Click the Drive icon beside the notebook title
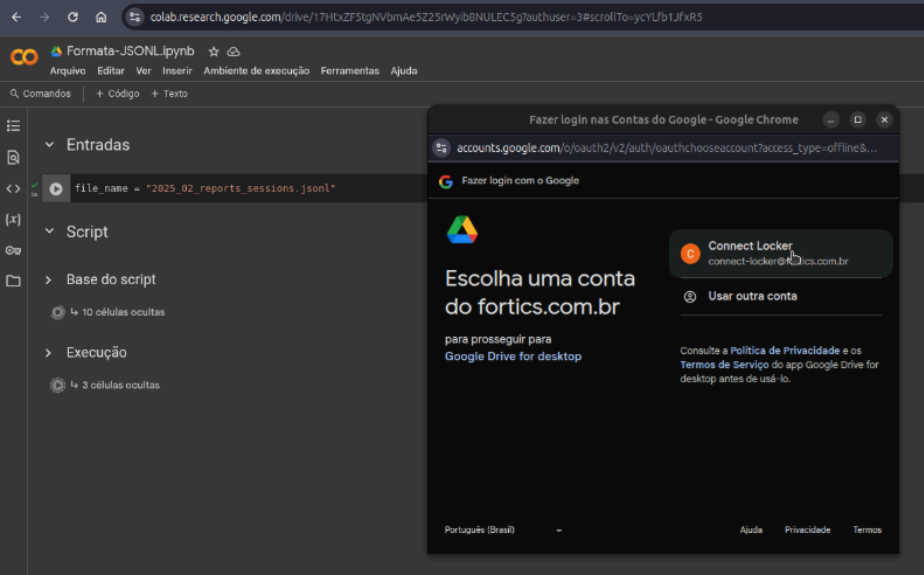Screen dimensions: 924x575 pyautogui.click(x=56, y=51)
